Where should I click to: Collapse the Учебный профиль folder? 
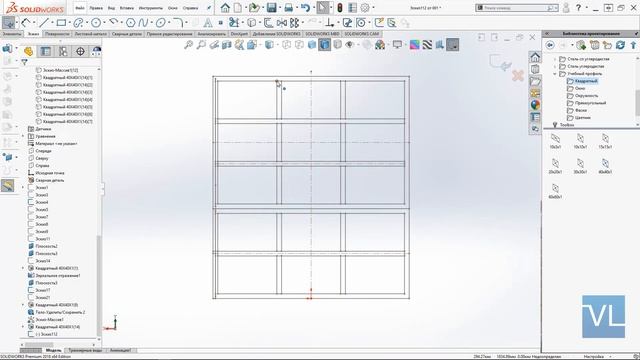[555, 74]
